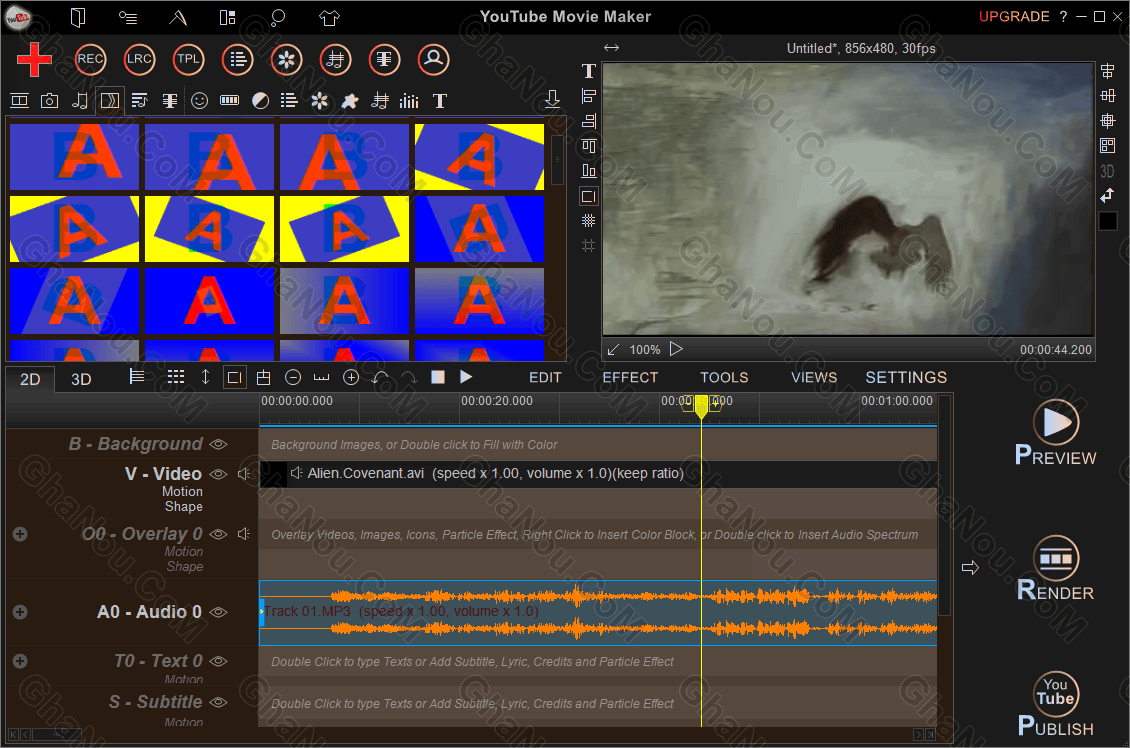Toggle visibility of S - Subtitle track

tap(218, 702)
